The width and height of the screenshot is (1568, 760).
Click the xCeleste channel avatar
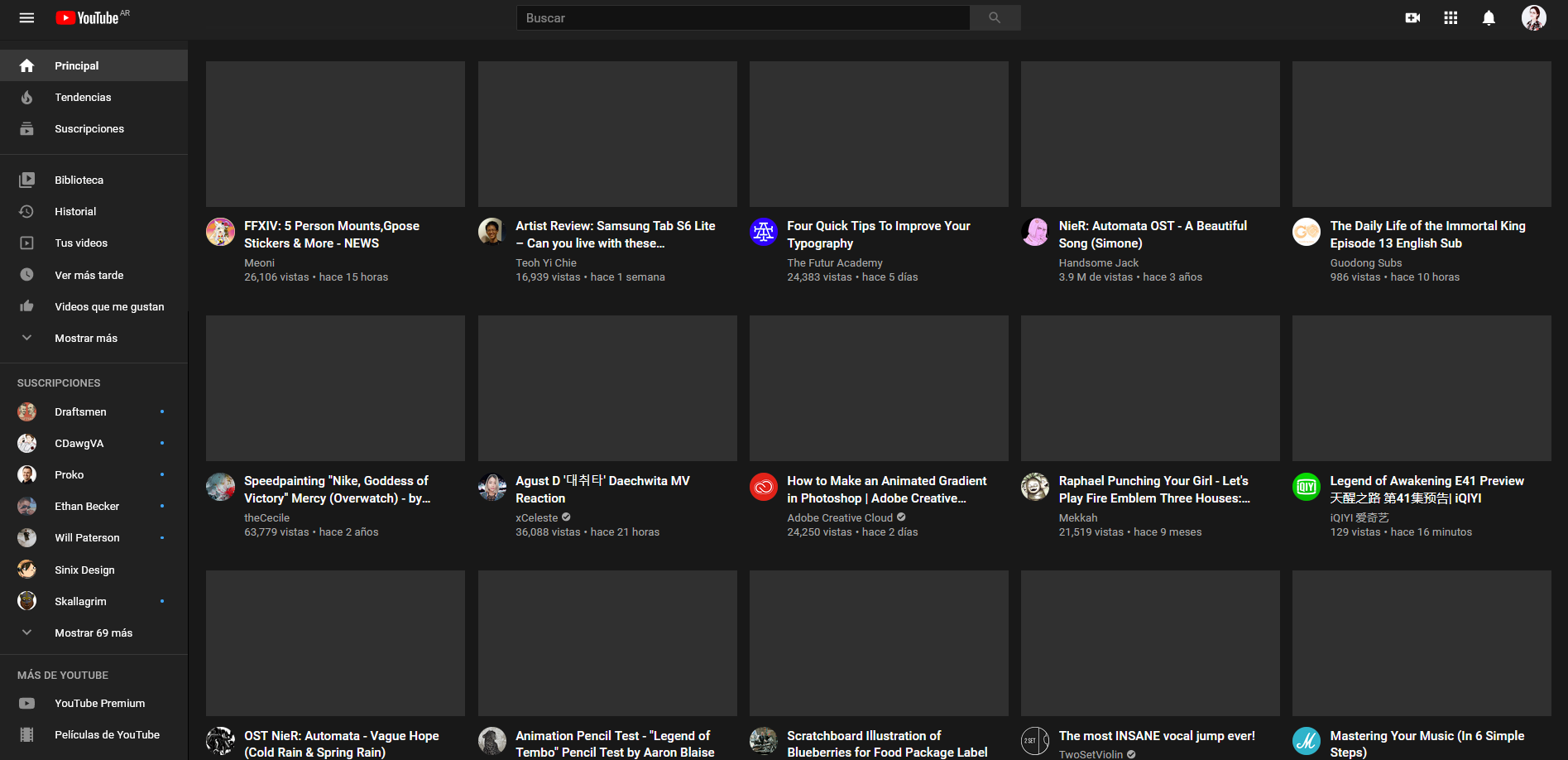491,487
